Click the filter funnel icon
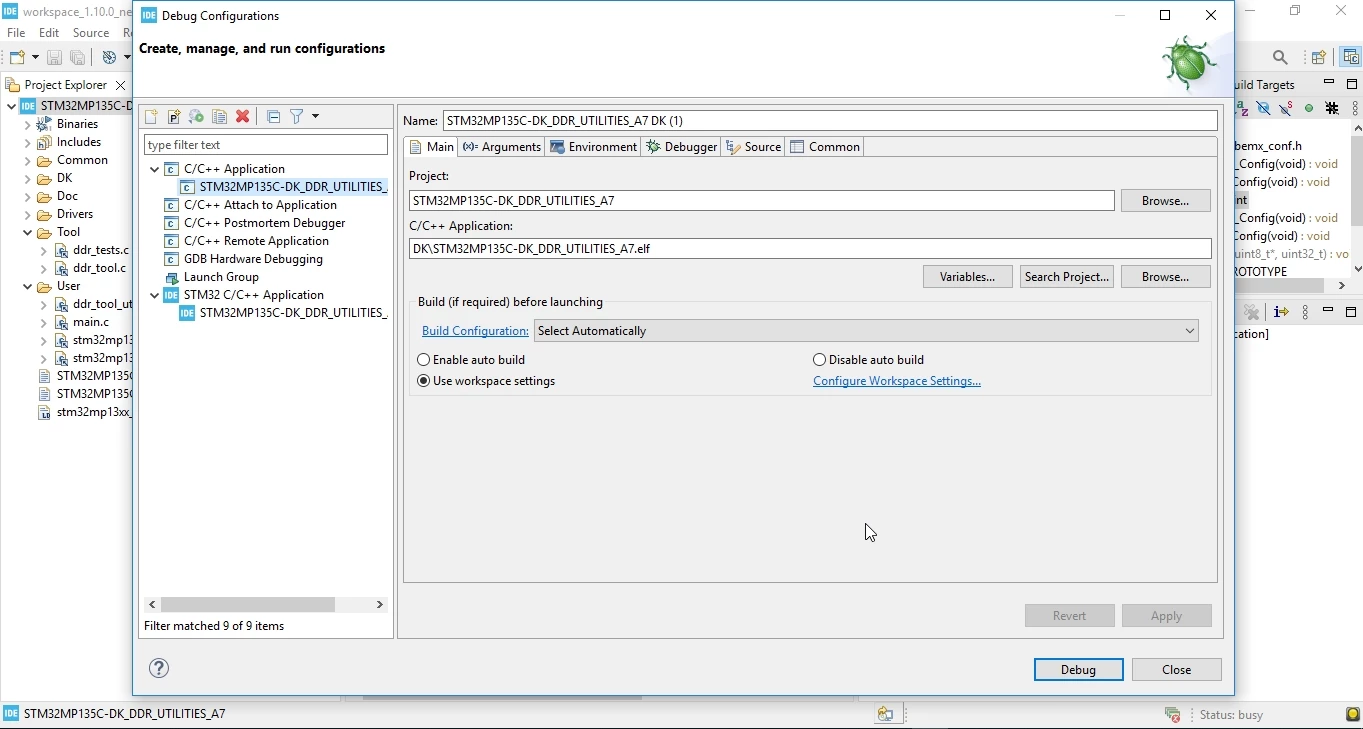1363x729 pixels. click(x=297, y=117)
